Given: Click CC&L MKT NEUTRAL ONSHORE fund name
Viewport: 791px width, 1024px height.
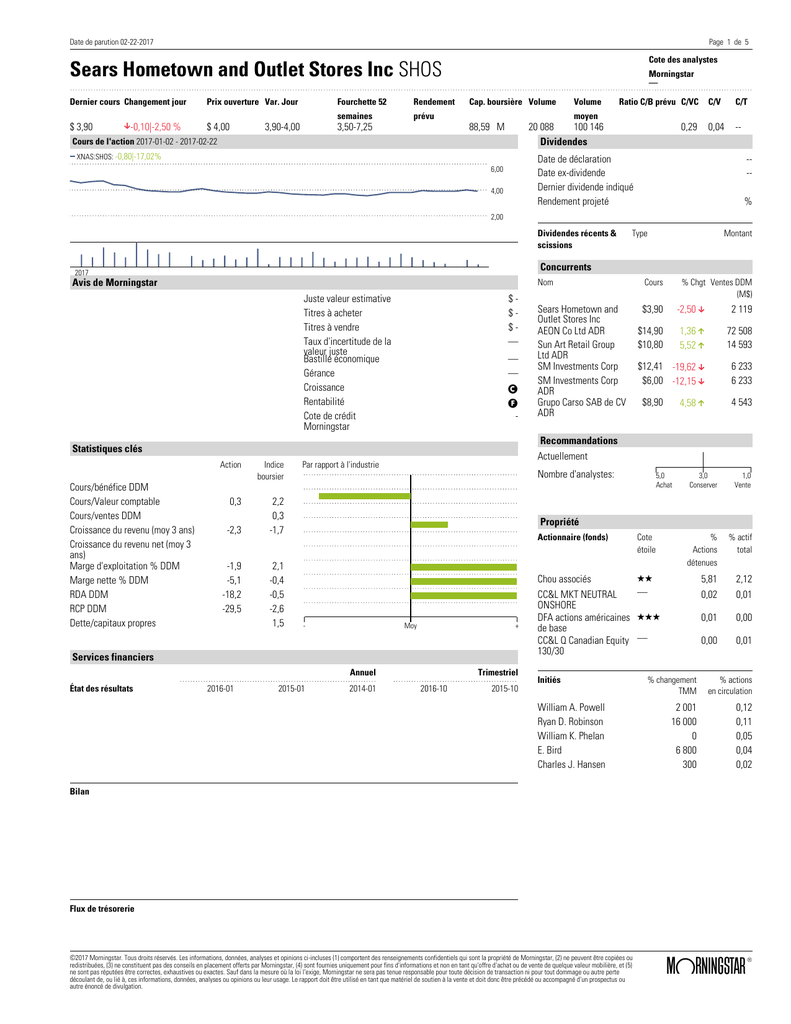Looking at the screenshot, I should (577, 600).
